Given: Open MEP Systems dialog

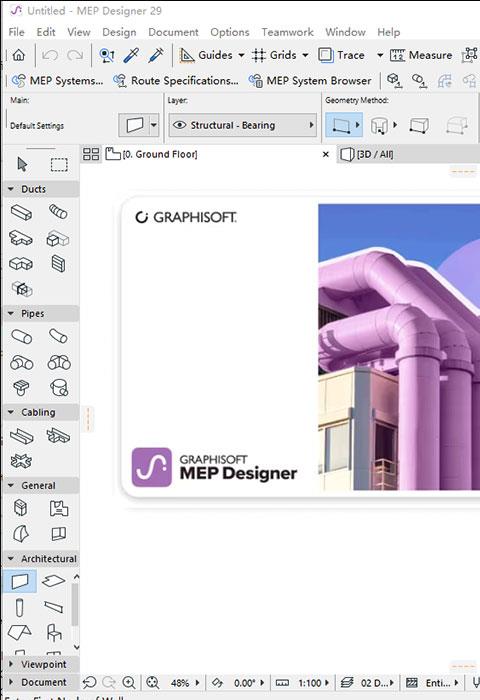Looking at the screenshot, I should [57, 81].
